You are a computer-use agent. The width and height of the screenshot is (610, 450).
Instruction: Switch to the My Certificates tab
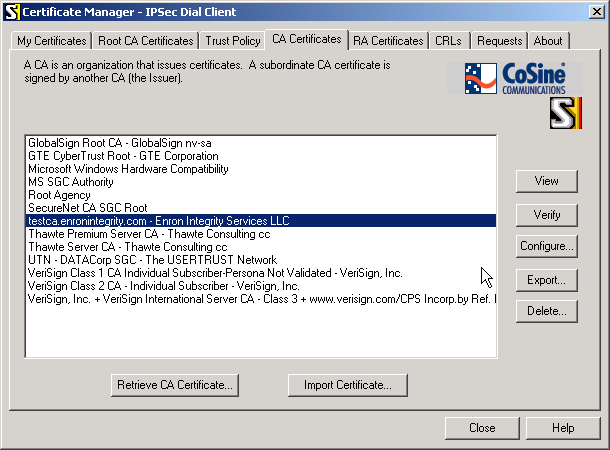pyautogui.click(x=52, y=41)
